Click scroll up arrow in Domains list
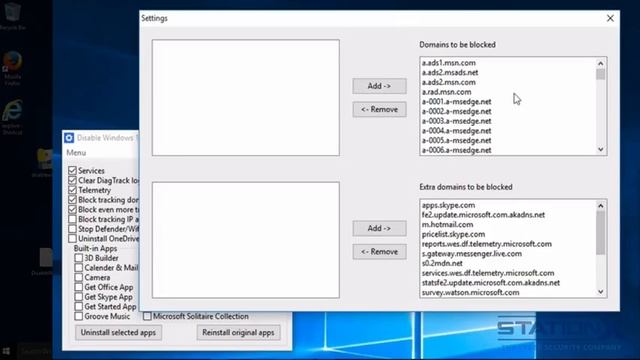Screen dimensions: 640x360 tap(600, 63)
